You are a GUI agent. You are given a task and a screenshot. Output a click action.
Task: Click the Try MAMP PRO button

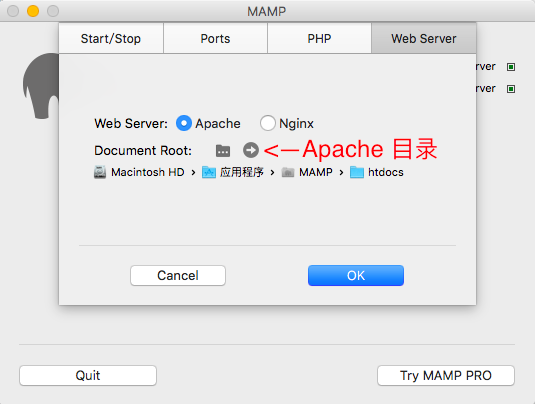[x=446, y=375]
